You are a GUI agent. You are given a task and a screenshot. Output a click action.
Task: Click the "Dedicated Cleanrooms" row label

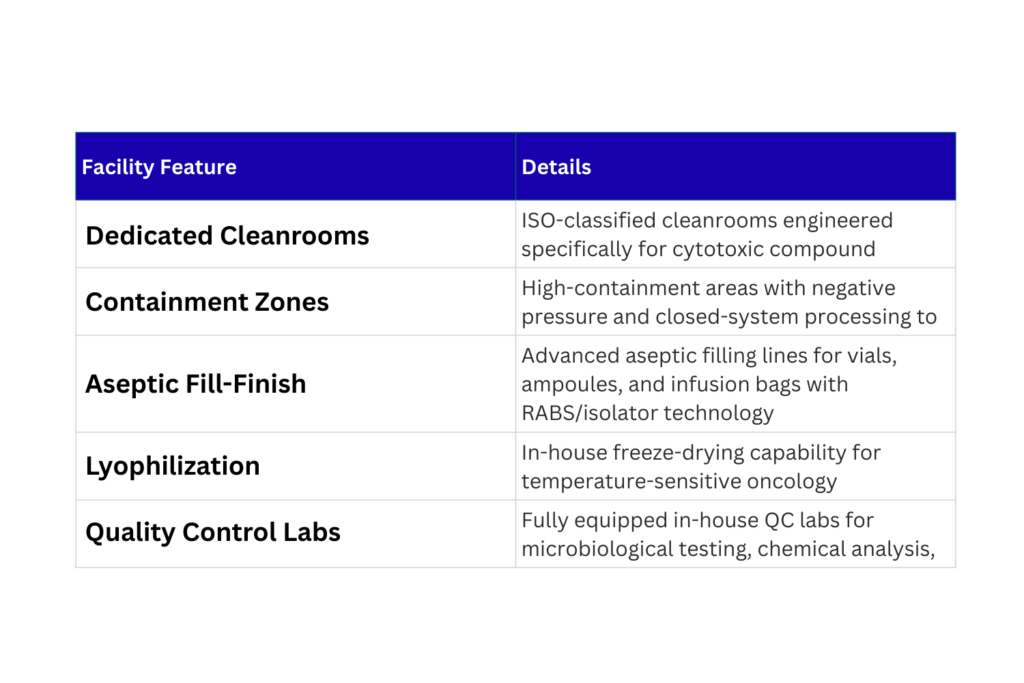coord(227,236)
